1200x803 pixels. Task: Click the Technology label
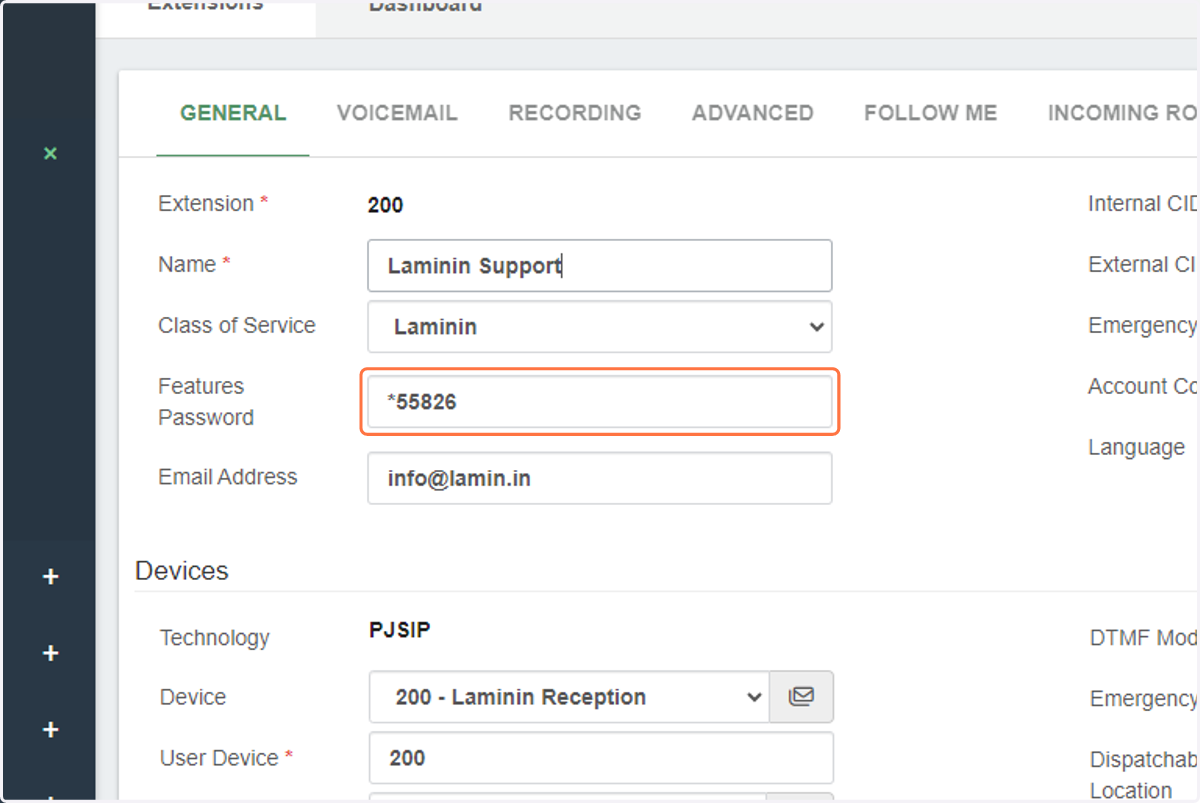click(215, 638)
